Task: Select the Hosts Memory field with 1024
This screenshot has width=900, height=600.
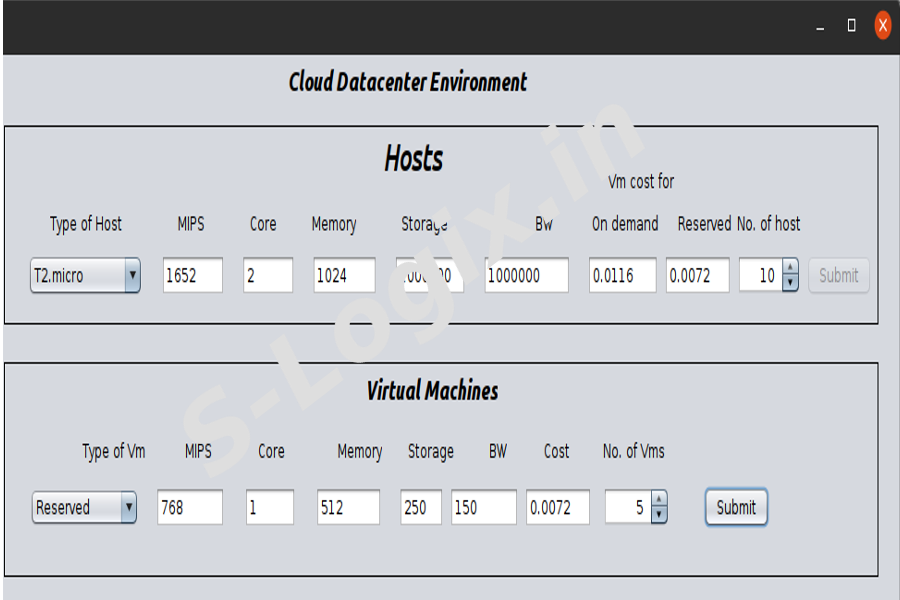Action: (344, 276)
